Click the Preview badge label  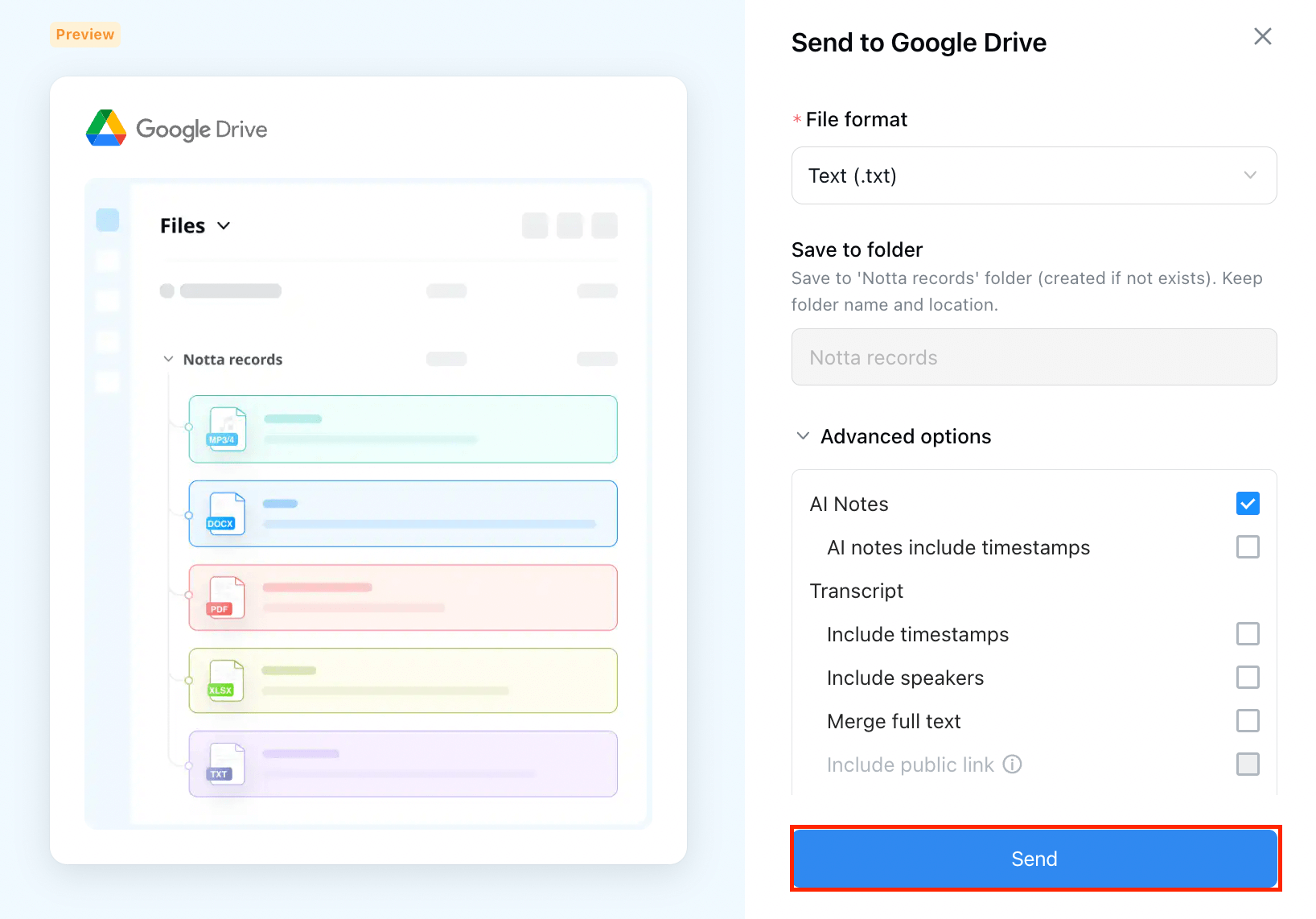point(85,35)
